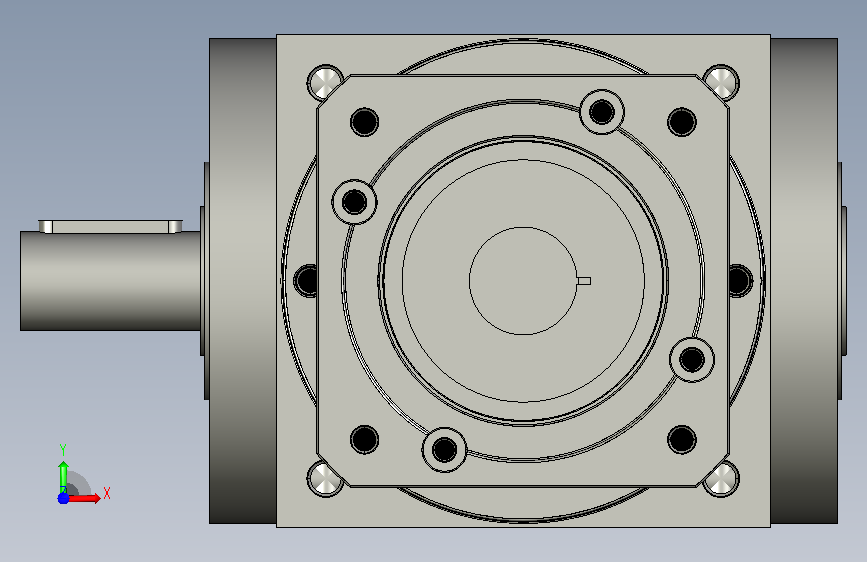Click the blue origin sphere of the triad
867x562 pixels.
pyautogui.click(x=63, y=498)
